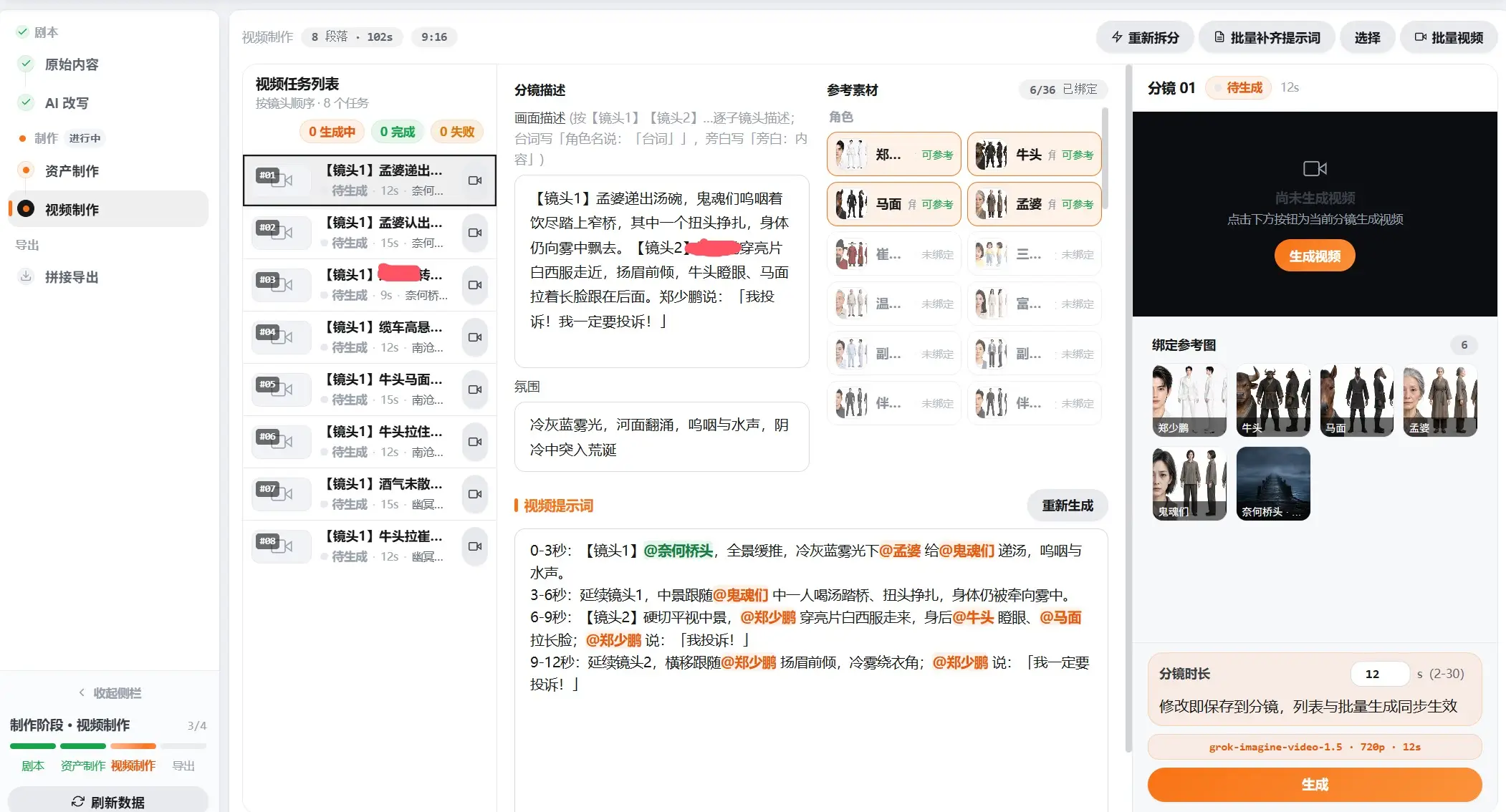
Task: Click the 重新拆分 lightning button
Action: tap(1145, 37)
